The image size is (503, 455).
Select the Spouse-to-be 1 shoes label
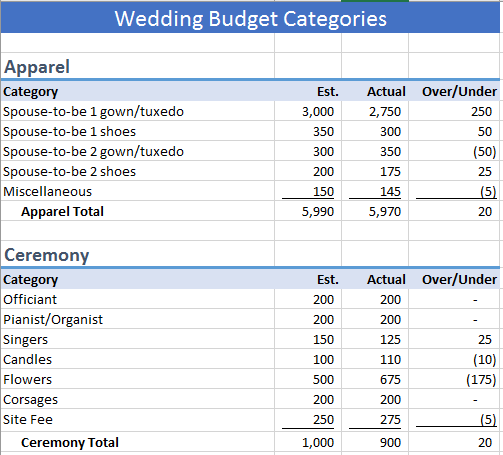pyautogui.click(x=69, y=131)
